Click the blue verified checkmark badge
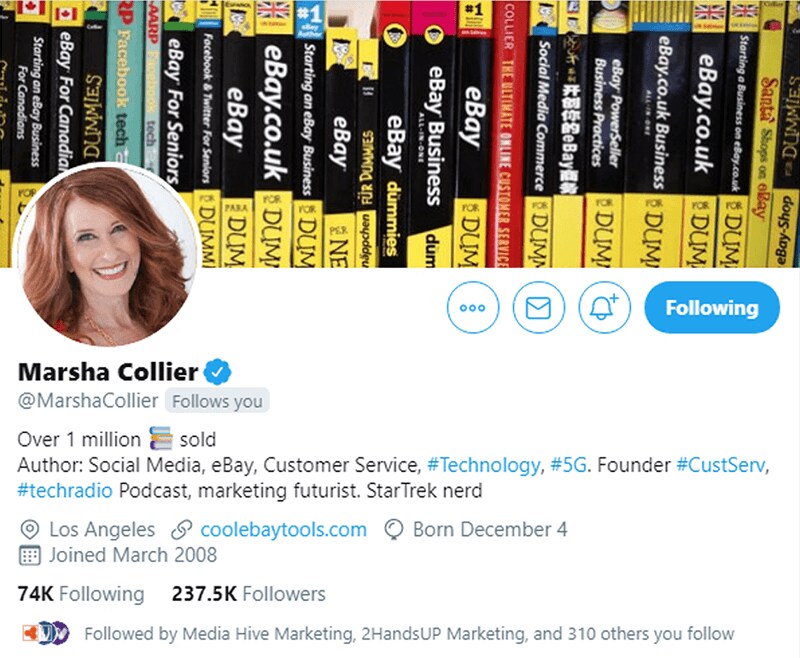Viewport: 800px width, 658px height. (x=217, y=371)
